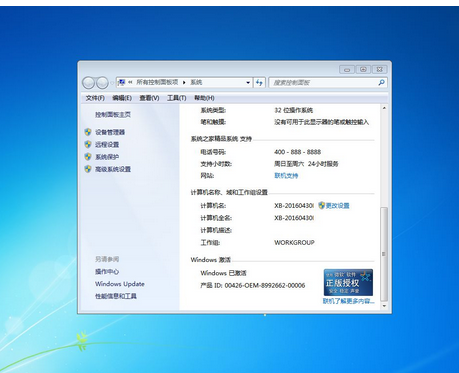Click the 32 位操作系统 value
This screenshot has height=373, width=459.
click(x=294, y=110)
